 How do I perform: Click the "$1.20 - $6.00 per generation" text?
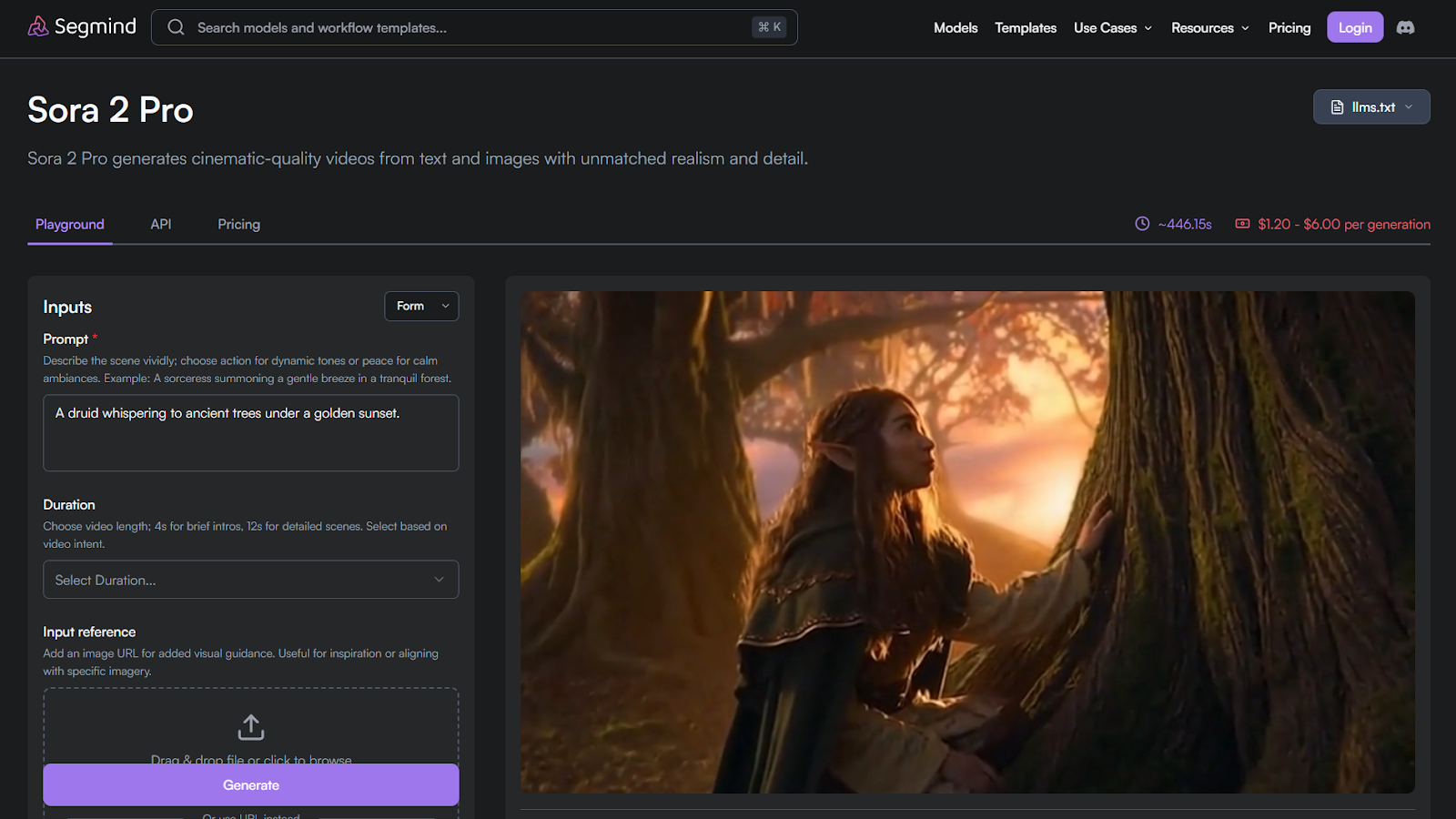pyautogui.click(x=1344, y=224)
